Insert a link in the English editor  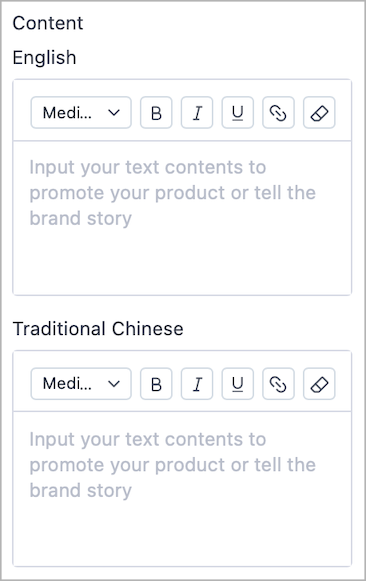click(278, 113)
